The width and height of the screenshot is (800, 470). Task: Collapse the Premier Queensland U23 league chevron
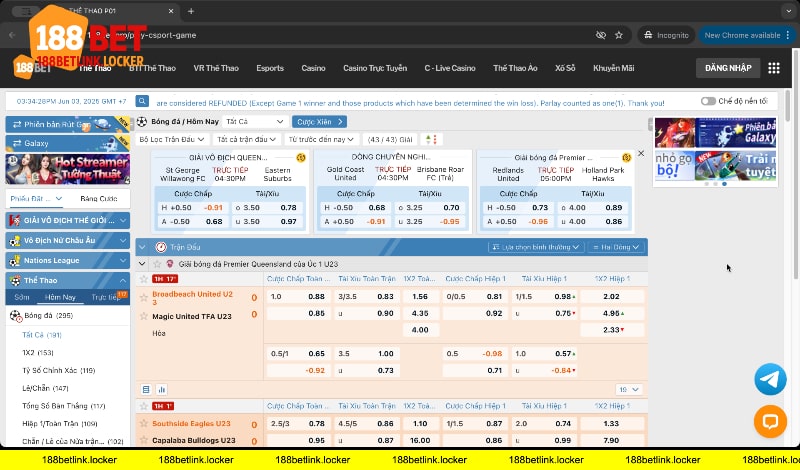pyautogui.click(x=142, y=264)
